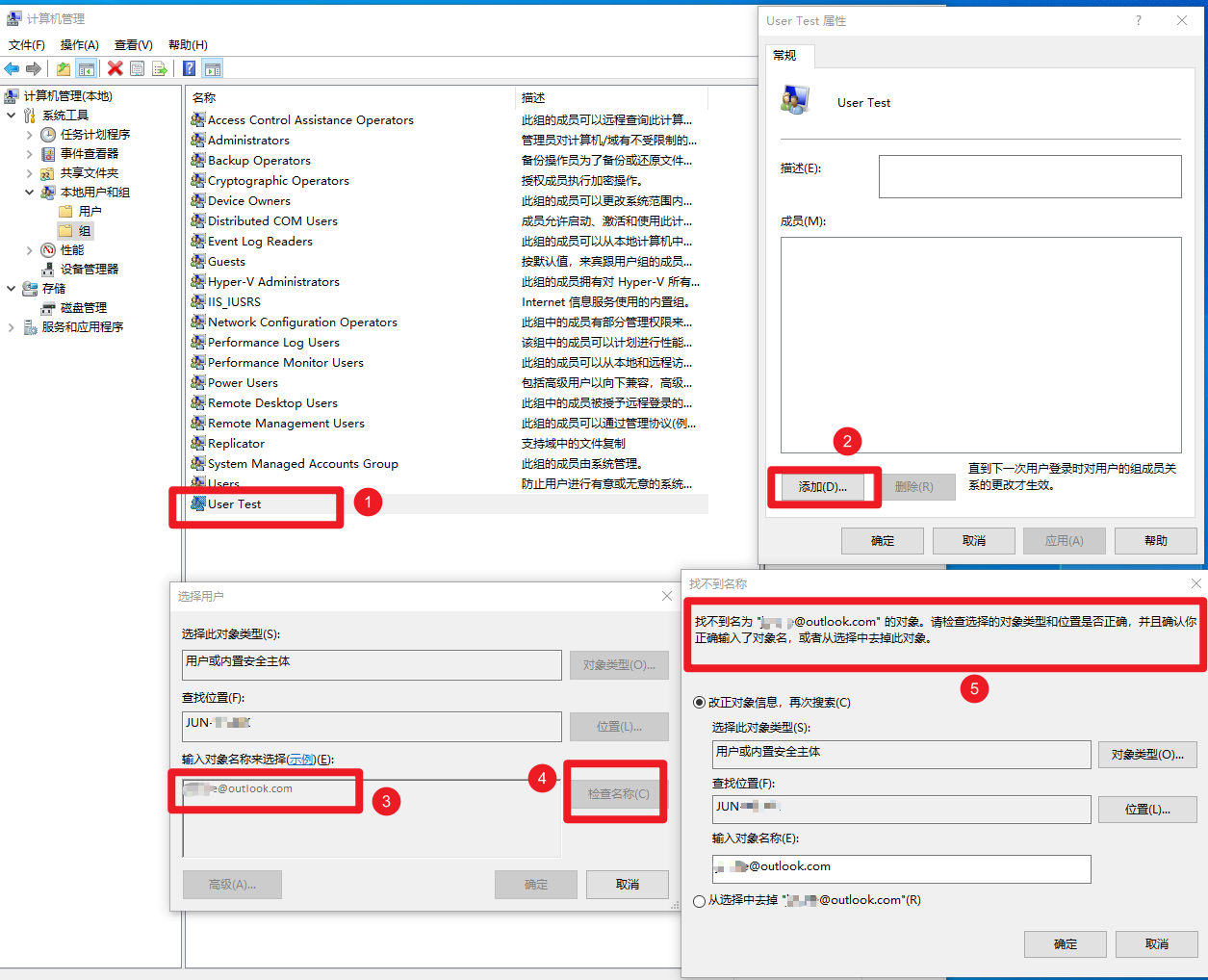Screen dimensions: 1208x980
Task: Click the 磁盘管理 icon
Action: point(48,308)
